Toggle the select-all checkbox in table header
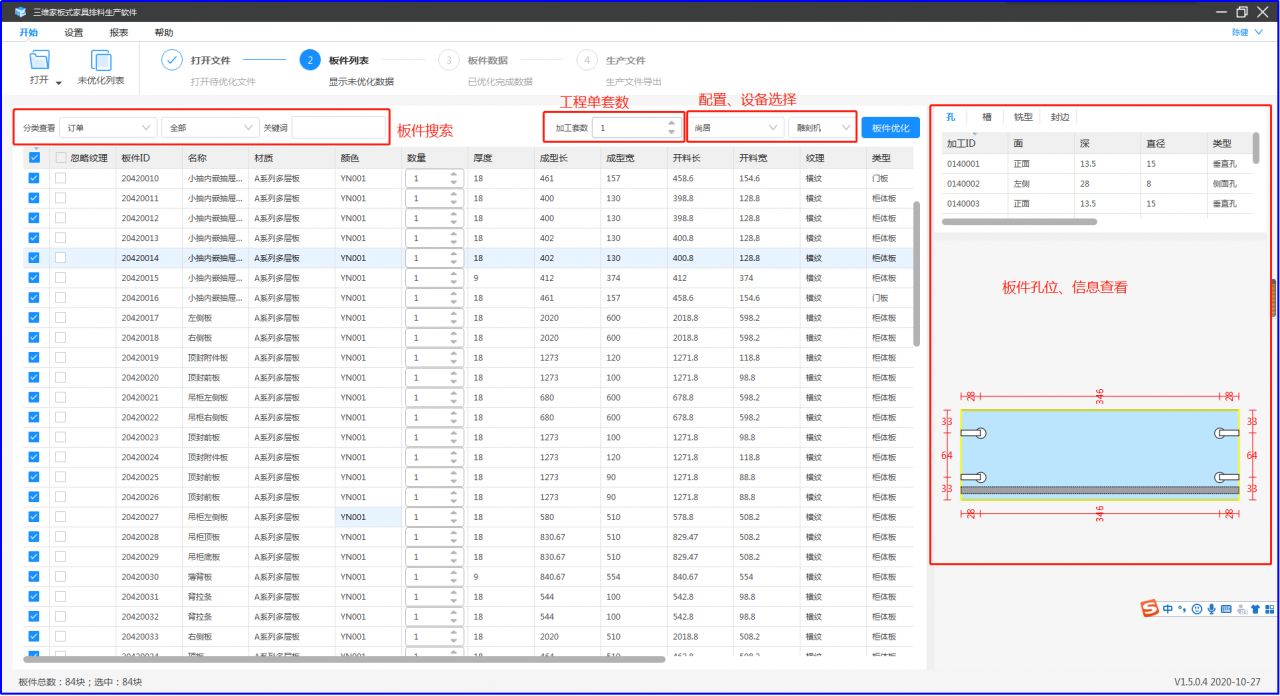This screenshot has height=696, width=1280. point(34,158)
